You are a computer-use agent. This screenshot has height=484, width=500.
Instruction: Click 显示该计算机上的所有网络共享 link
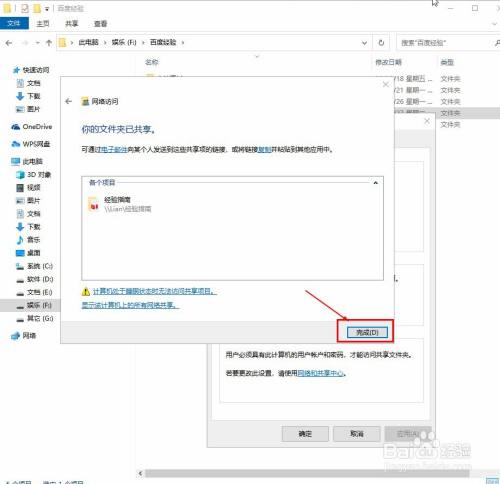coord(130,305)
